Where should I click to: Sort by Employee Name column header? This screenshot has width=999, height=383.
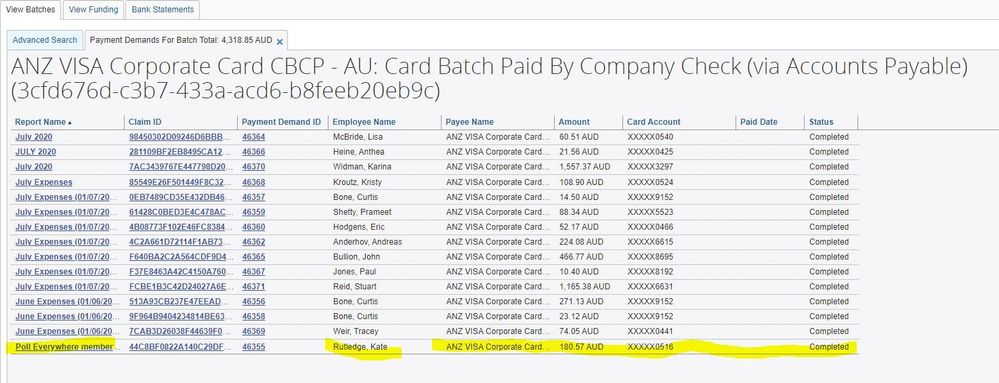pos(364,122)
